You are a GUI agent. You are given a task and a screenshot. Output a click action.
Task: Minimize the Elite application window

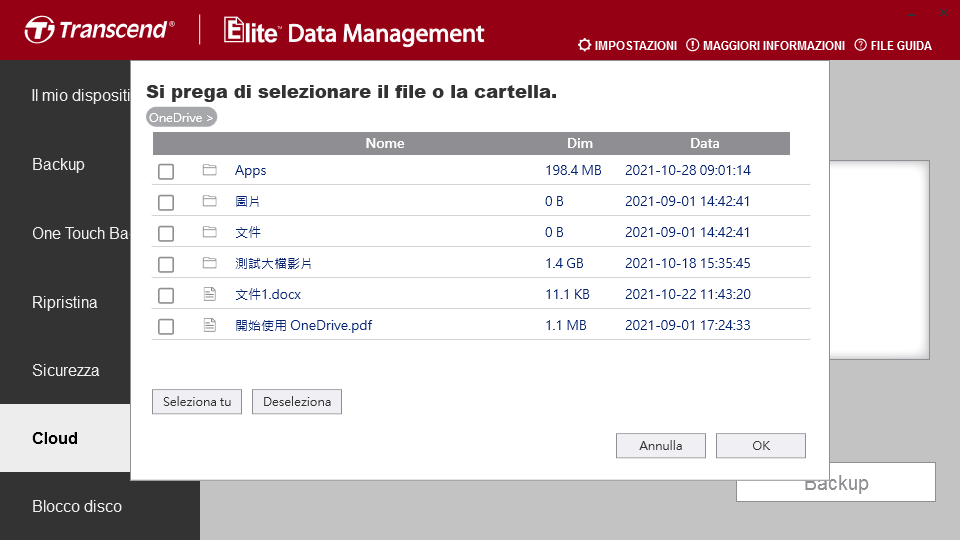[x=912, y=13]
